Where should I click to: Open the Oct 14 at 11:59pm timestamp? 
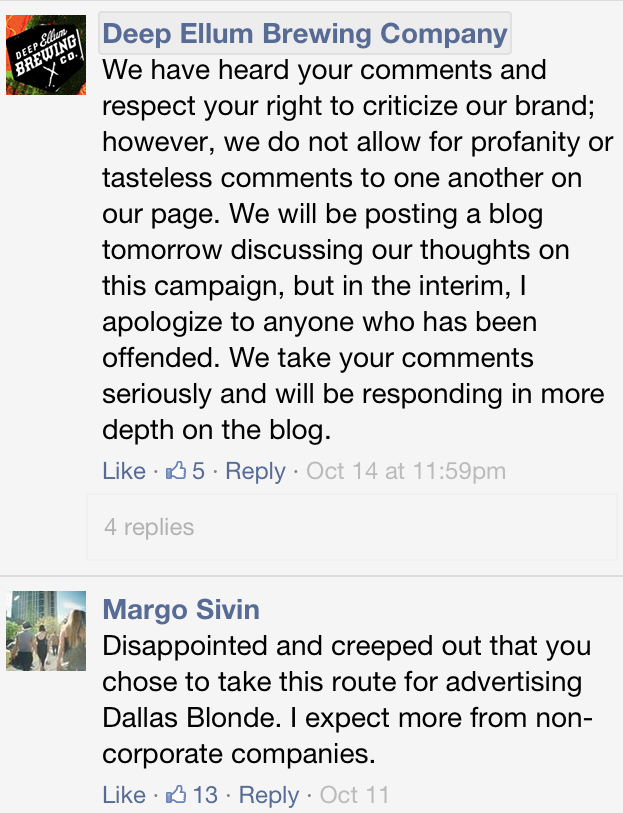click(406, 471)
